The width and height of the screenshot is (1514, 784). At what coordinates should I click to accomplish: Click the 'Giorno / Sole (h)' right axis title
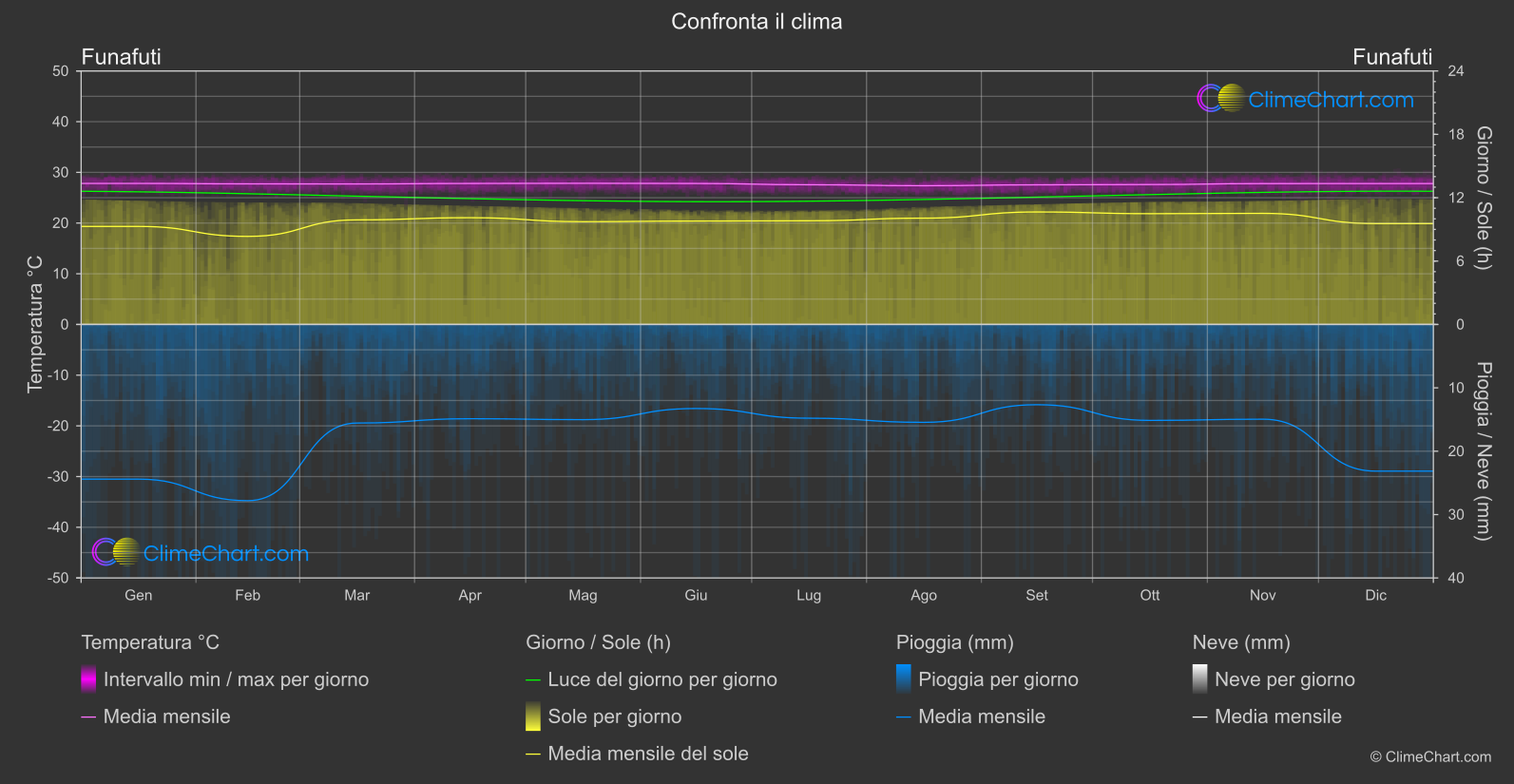(x=1484, y=198)
